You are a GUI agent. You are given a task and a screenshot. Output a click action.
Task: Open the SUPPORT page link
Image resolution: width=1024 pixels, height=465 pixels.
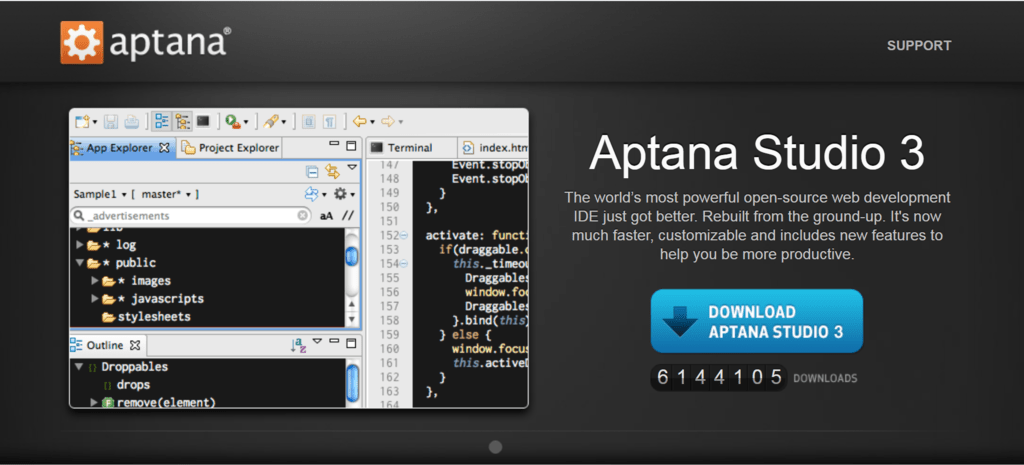pos(919,46)
